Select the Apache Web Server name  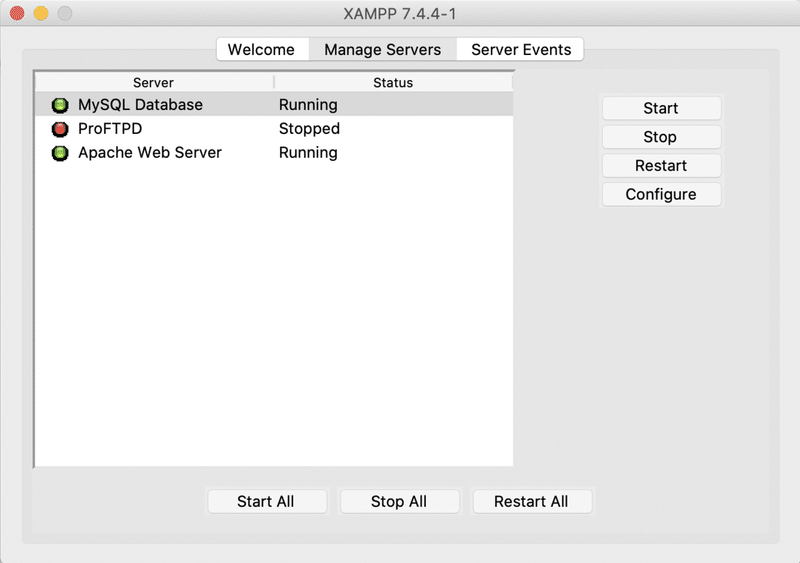[x=150, y=153]
